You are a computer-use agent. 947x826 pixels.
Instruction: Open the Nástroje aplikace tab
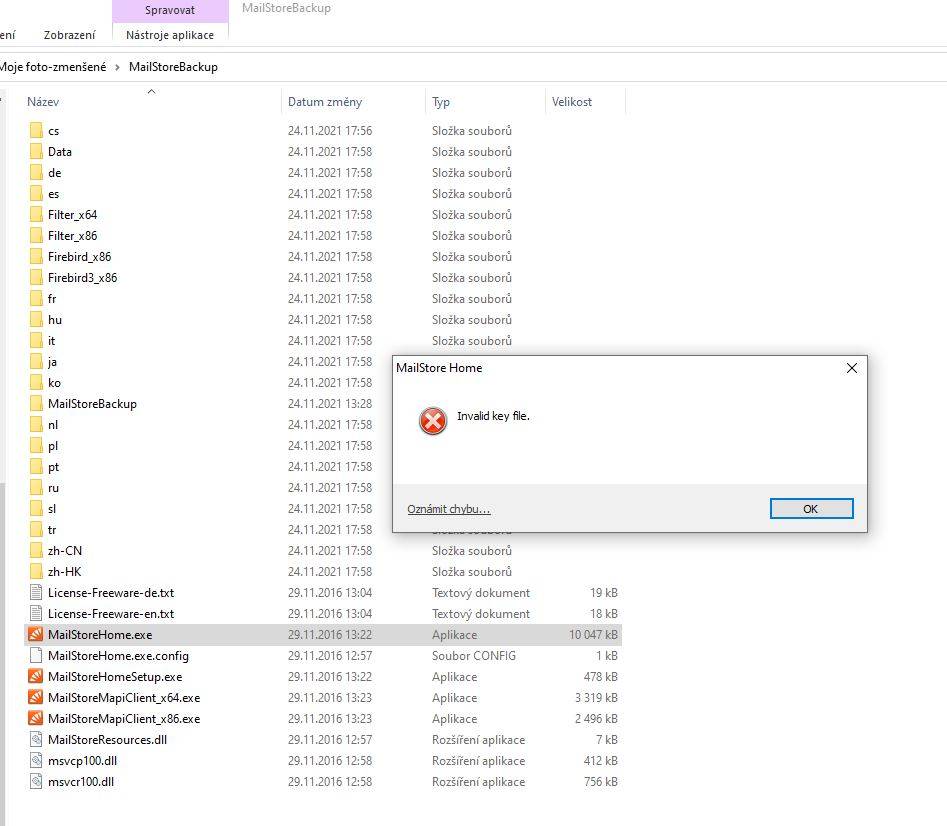coord(170,35)
